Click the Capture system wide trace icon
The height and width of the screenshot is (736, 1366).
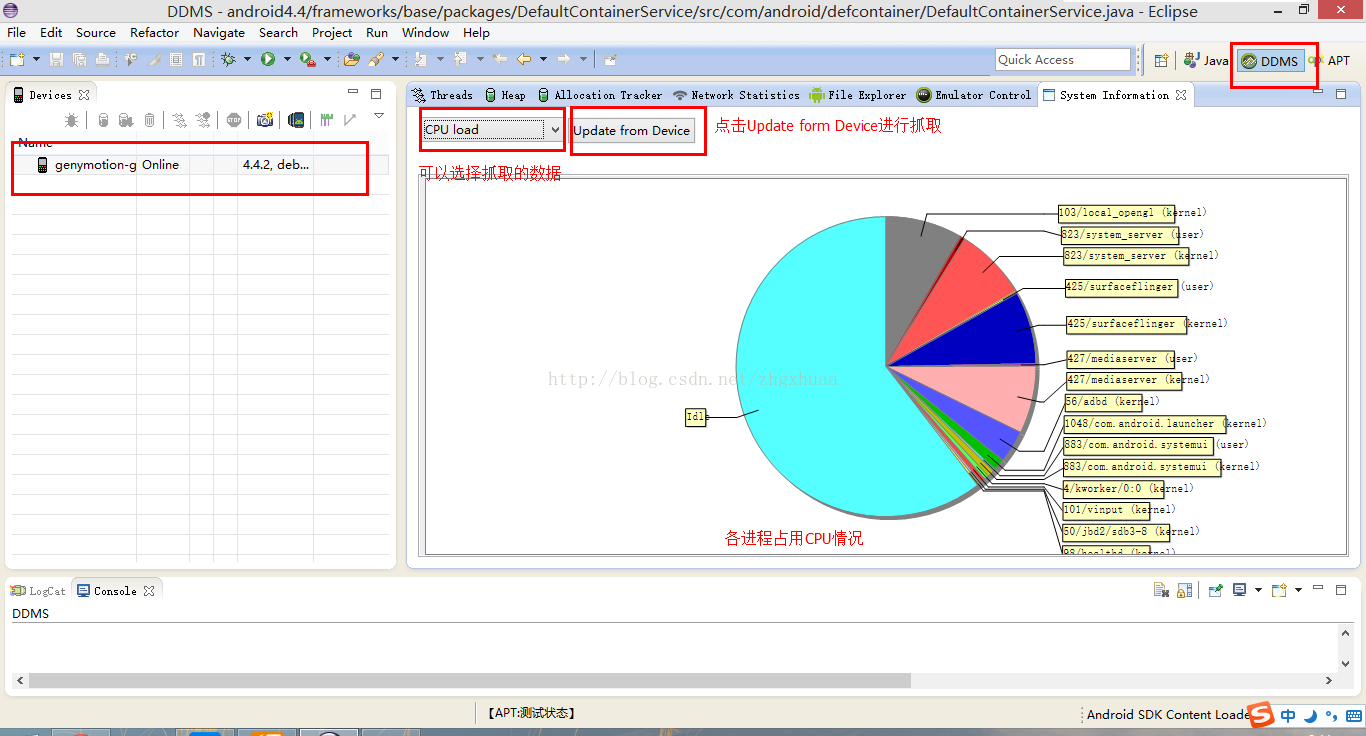(x=326, y=120)
